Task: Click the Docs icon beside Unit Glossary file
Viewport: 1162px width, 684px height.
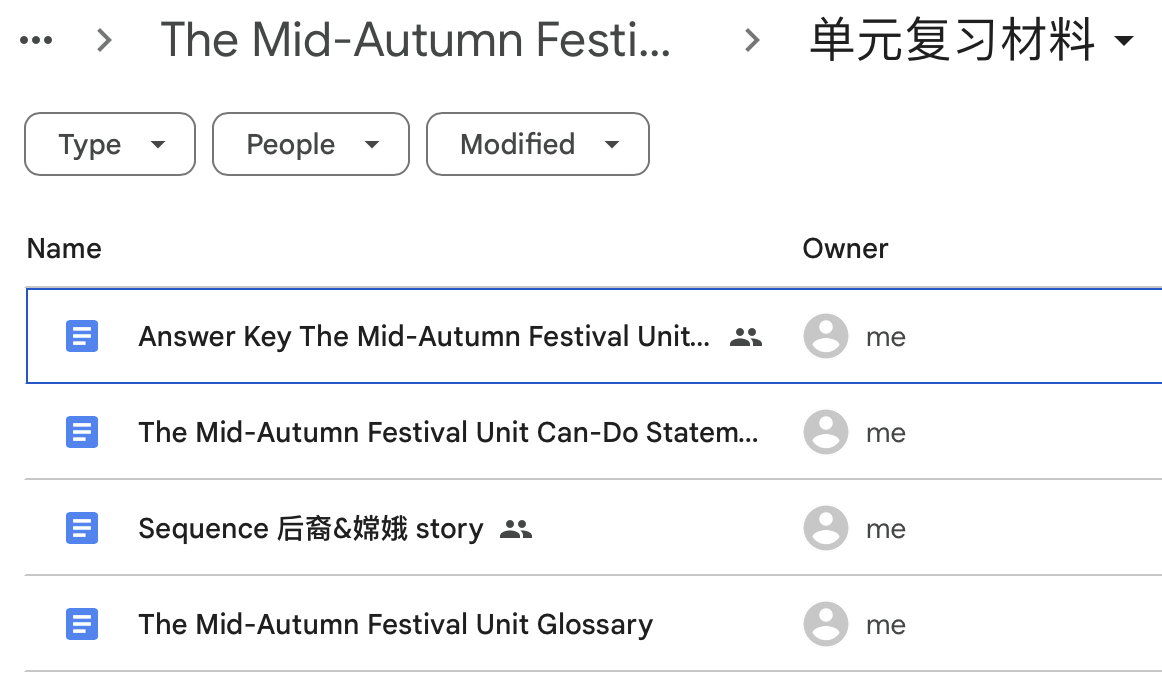Action: [x=82, y=624]
